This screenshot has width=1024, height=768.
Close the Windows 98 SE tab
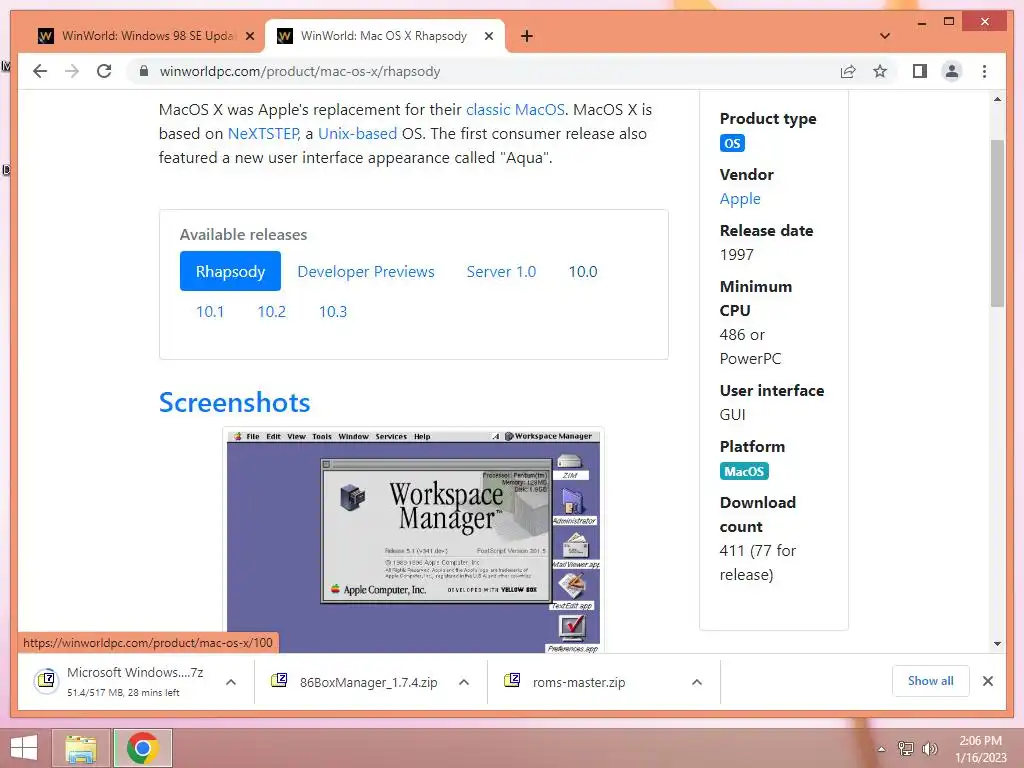[x=249, y=37]
